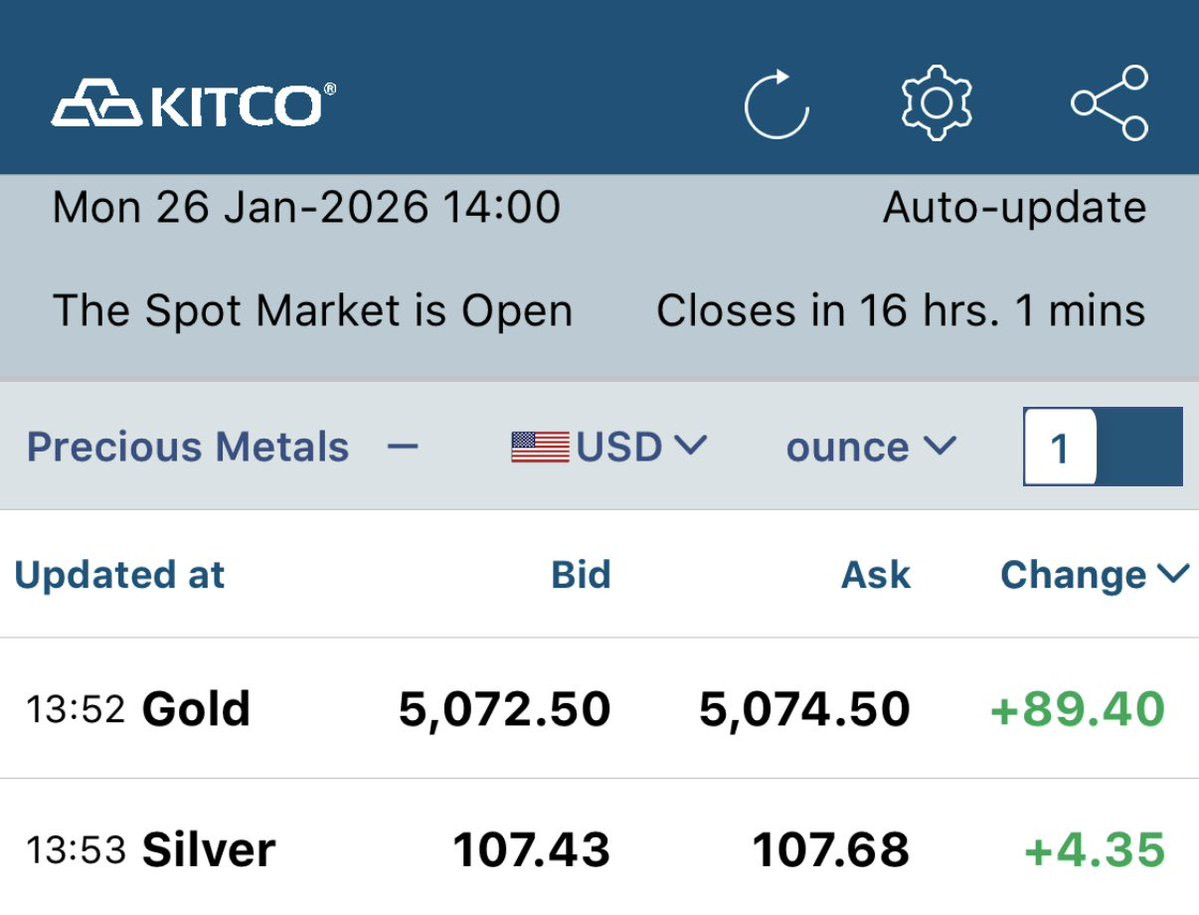Screen dimensions: 1199x915
Task: Toggle the Auto-update option
Action: [x=1014, y=208]
